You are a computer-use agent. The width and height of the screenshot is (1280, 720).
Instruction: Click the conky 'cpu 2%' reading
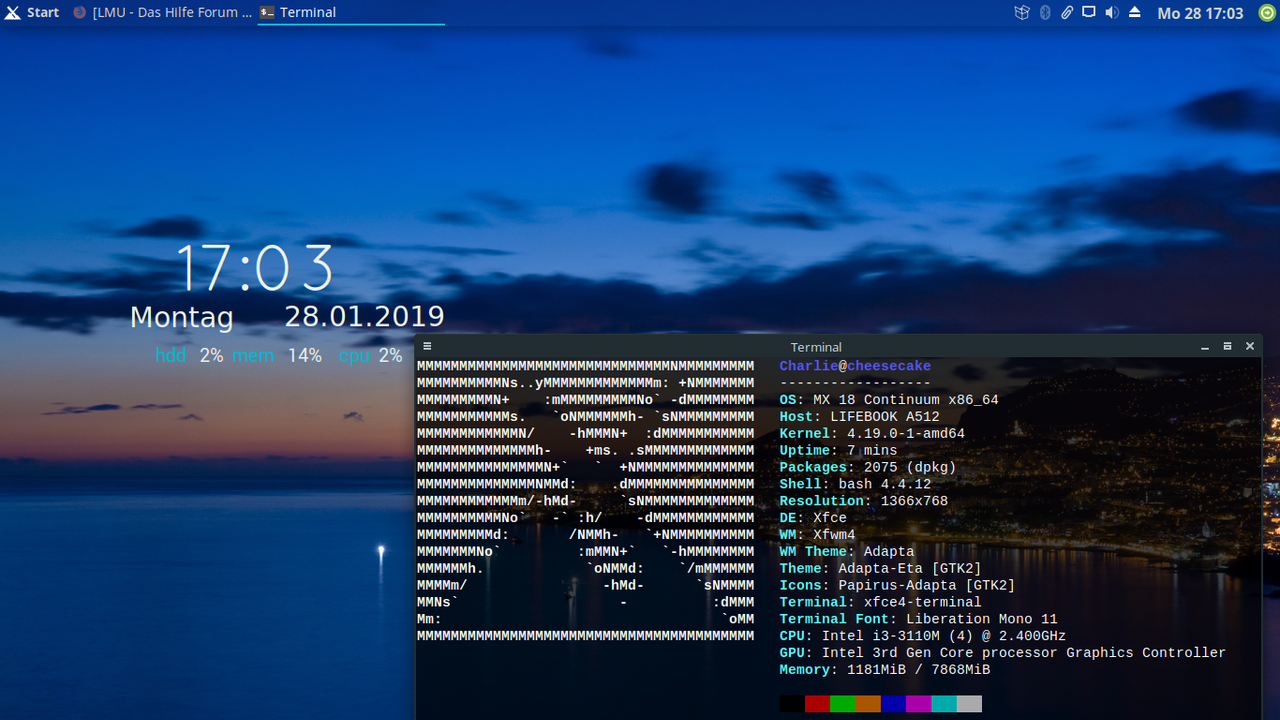point(370,355)
